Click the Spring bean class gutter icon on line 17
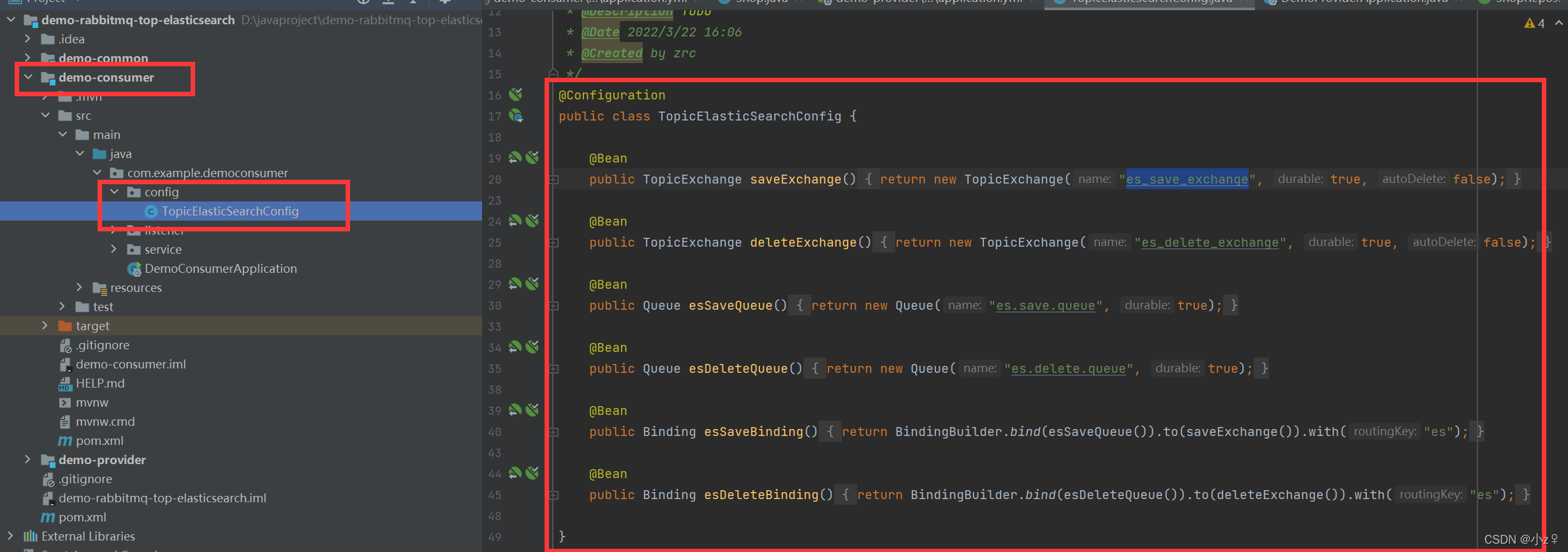Image resolution: width=1568 pixels, height=552 pixels. (x=516, y=116)
